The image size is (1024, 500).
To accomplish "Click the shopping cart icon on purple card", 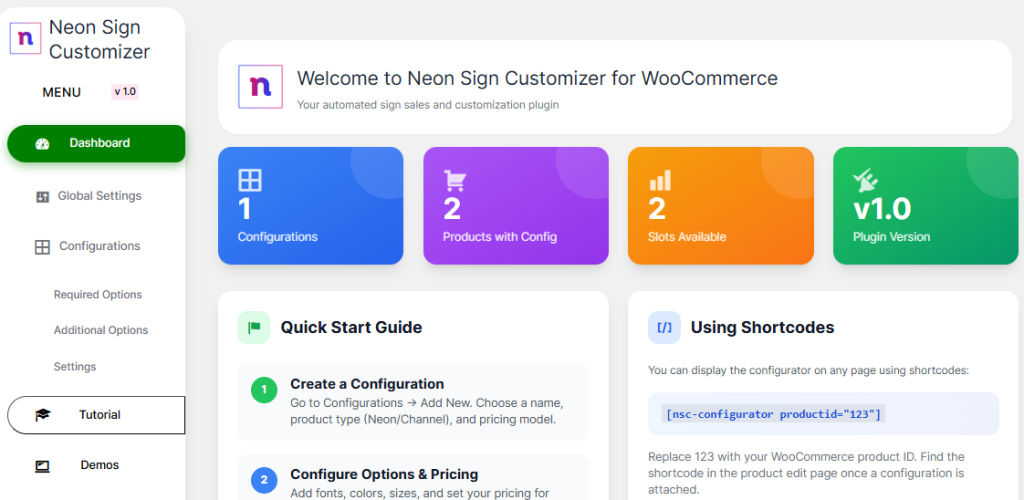I will pyautogui.click(x=455, y=181).
